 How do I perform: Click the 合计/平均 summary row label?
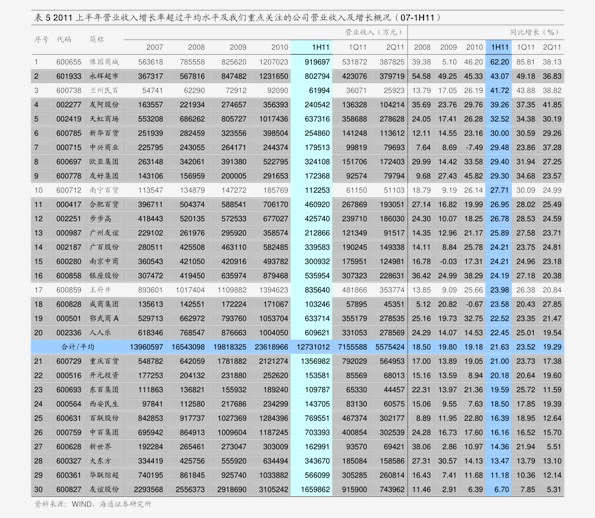(78, 347)
